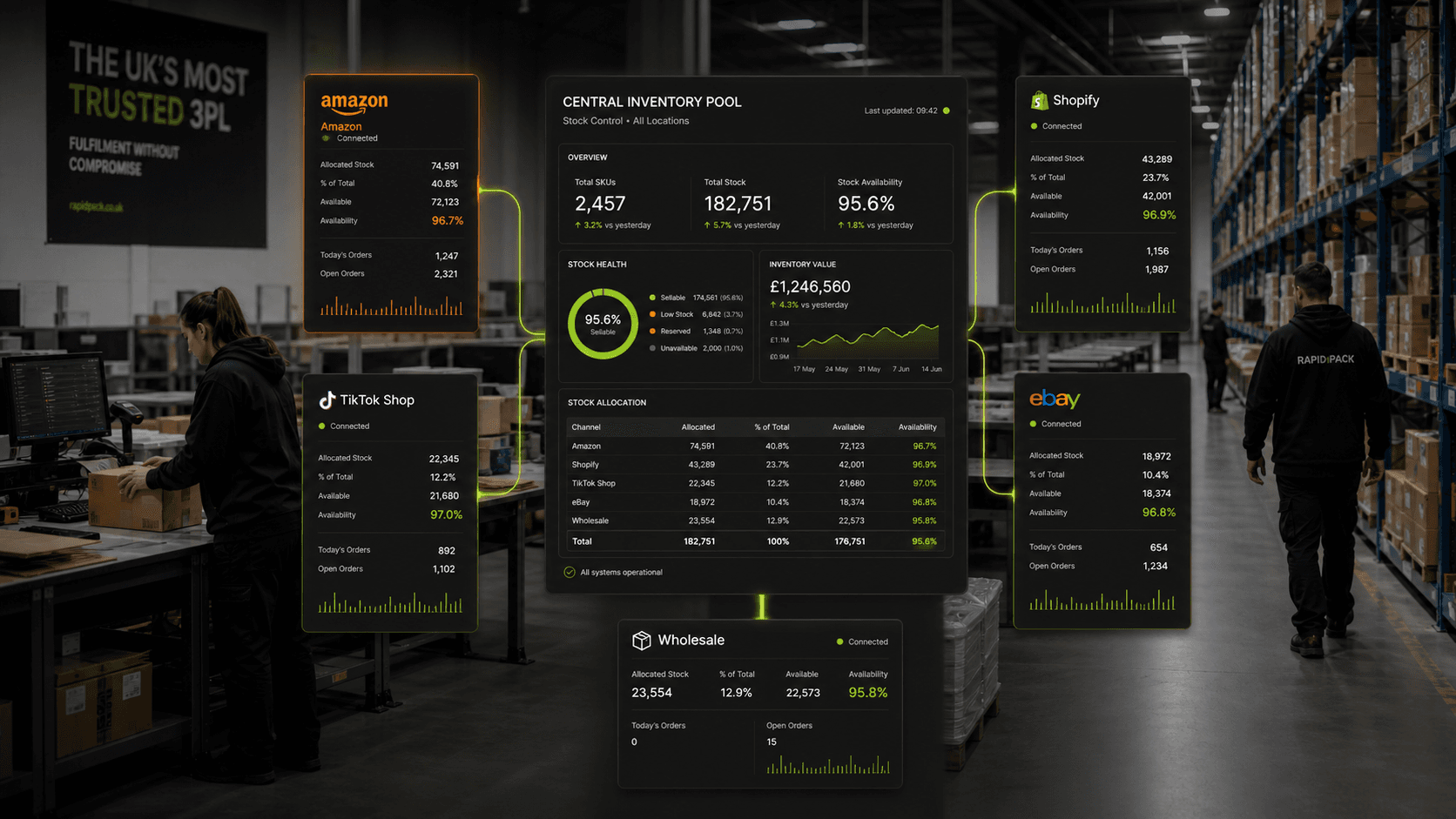
Task: Click the eBay card orders bar chart
Action: click(x=1102, y=600)
